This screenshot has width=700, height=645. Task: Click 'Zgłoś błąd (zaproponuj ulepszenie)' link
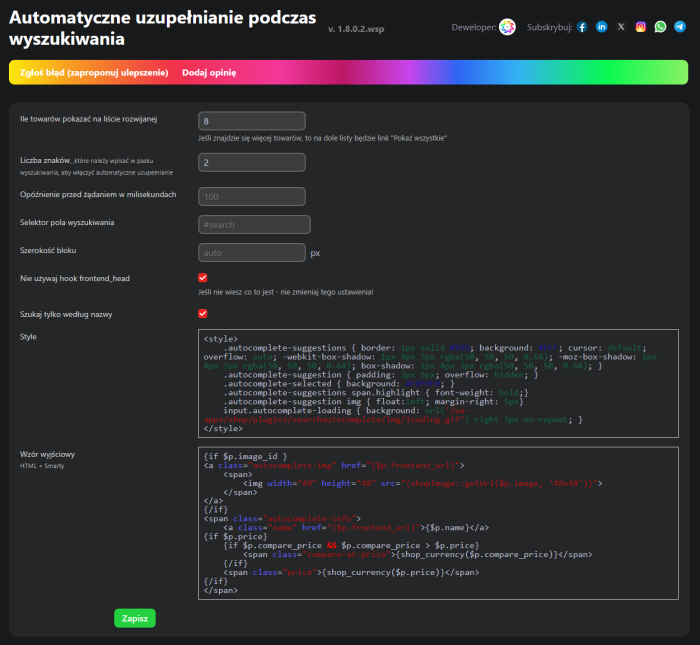pos(94,73)
